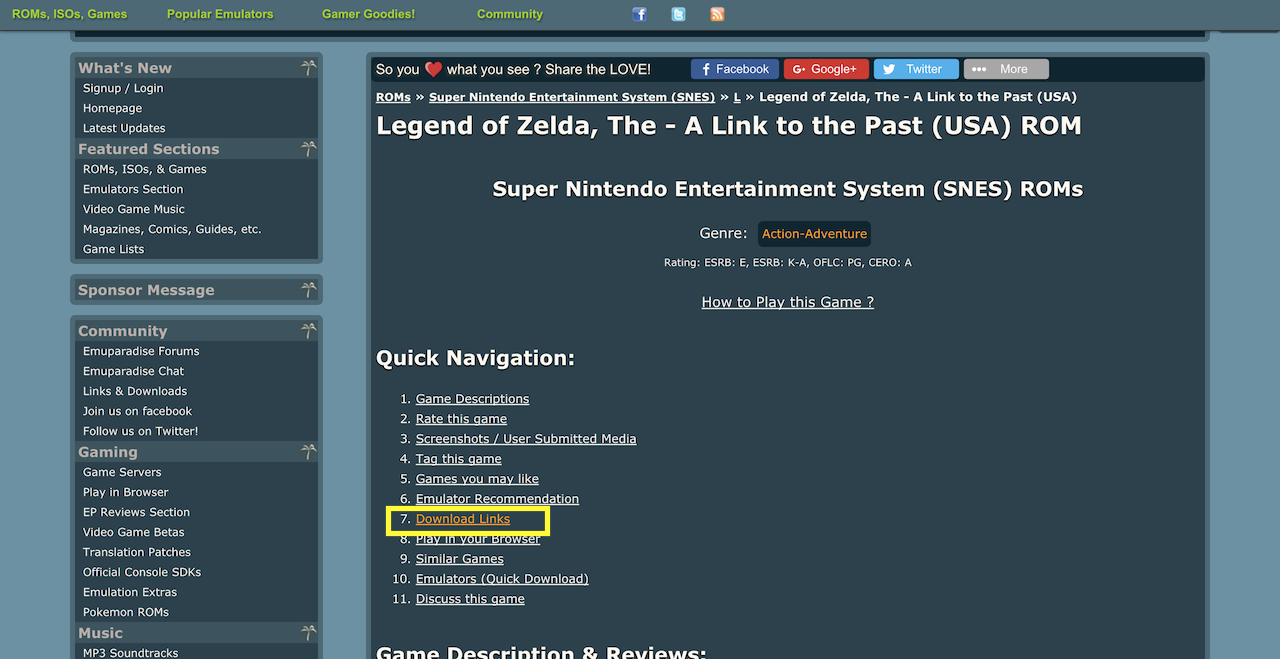Viewport: 1280px width, 659px height.
Task: Collapse the What's New panel palm icon
Action: tap(309, 68)
